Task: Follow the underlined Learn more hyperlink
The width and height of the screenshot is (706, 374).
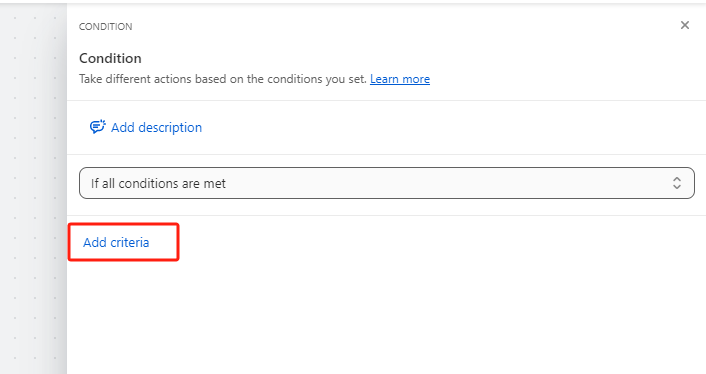Action: click(400, 79)
